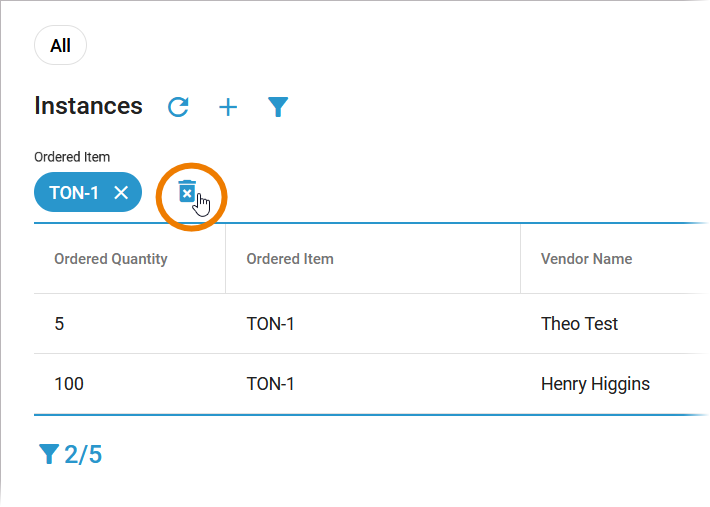Select the All chip
This screenshot has height=507, width=710.
60,46
